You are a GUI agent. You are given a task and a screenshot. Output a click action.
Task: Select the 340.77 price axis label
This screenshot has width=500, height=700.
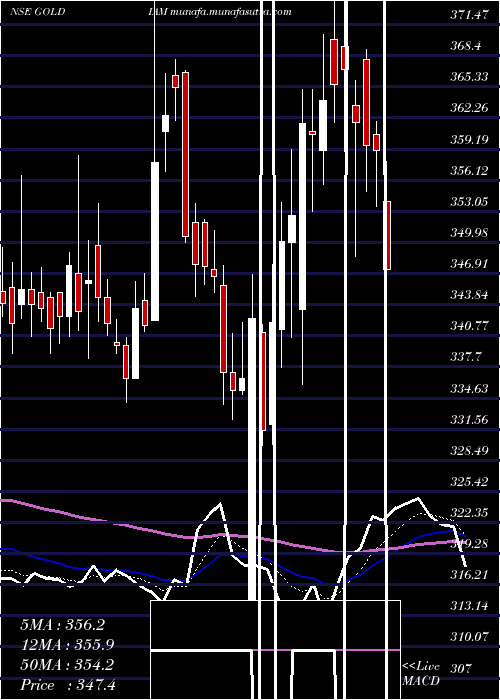coord(471,326)
